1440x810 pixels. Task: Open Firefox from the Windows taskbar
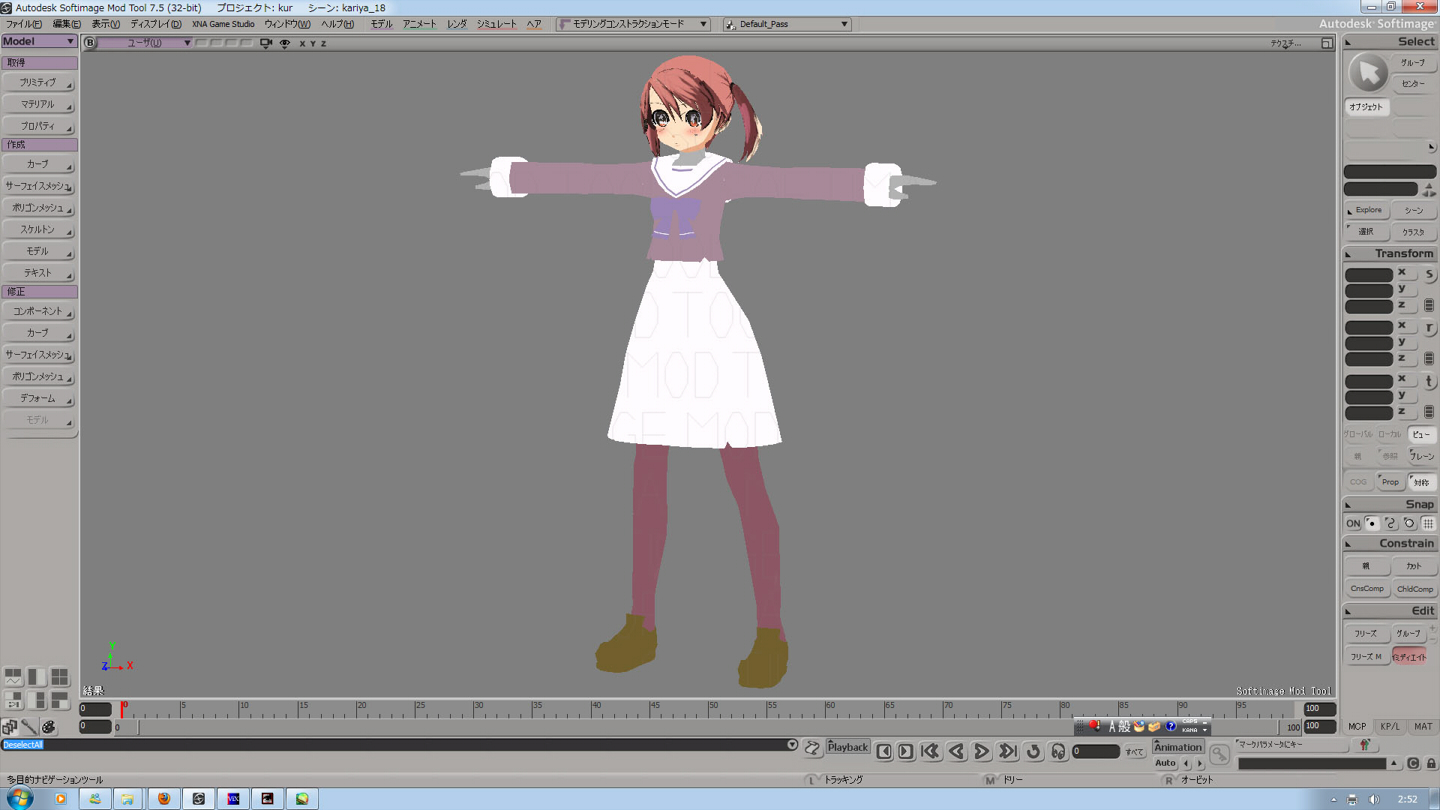pyautogui.click(x=164, y=798)
